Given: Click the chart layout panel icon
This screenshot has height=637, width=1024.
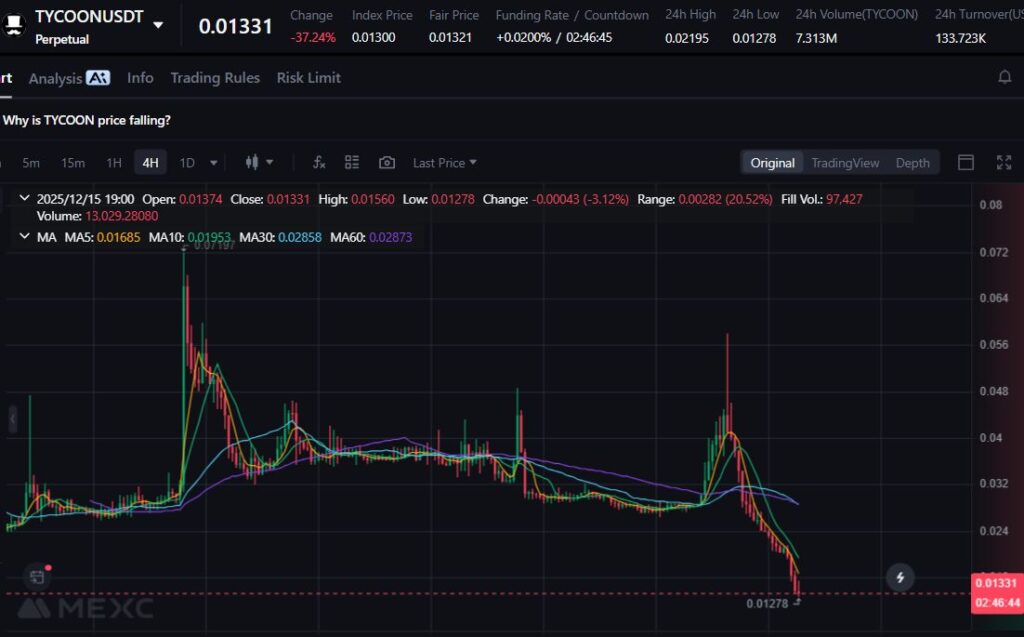Looking at the screenshot, I should point(966,163).
